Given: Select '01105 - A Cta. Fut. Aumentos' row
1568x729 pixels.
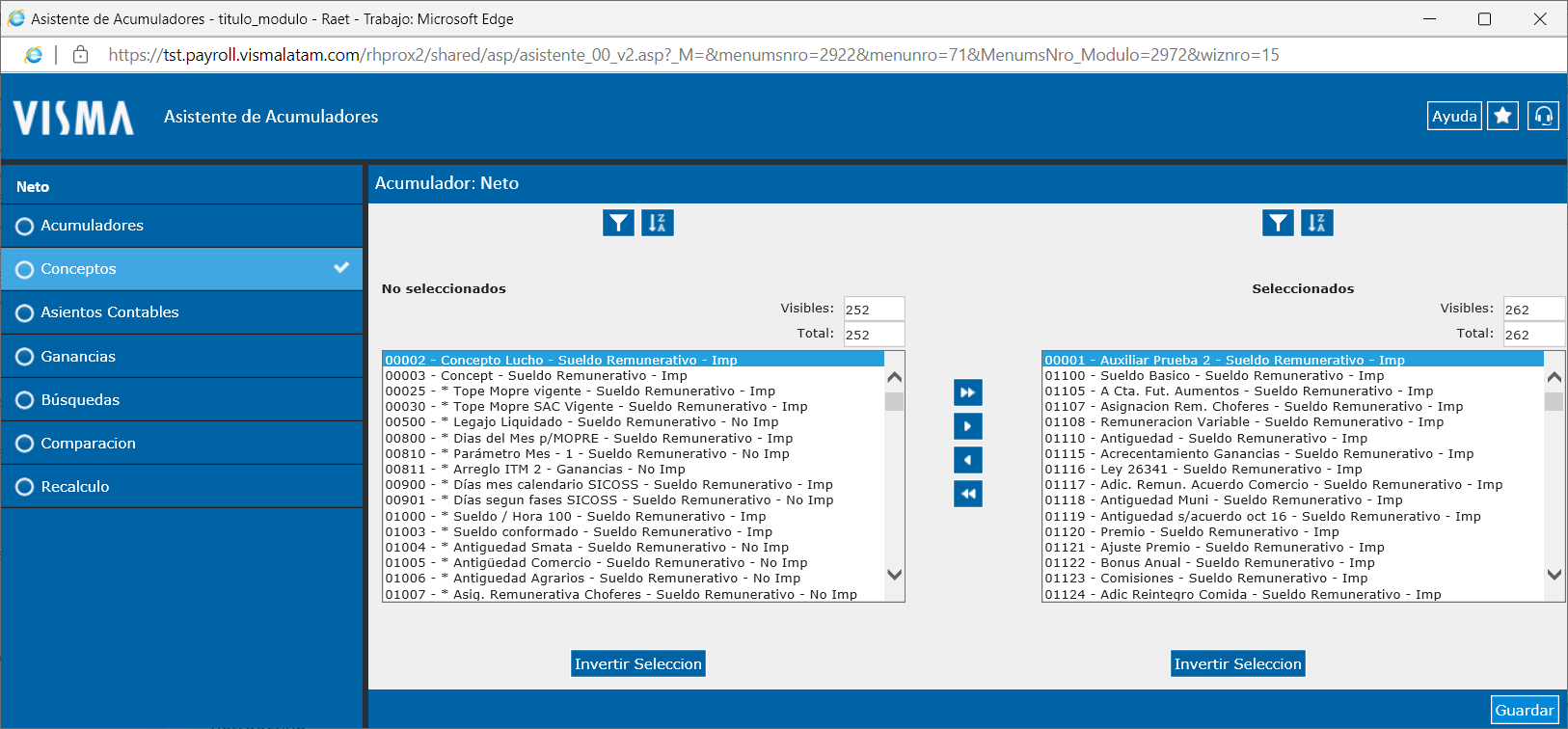Looking at the screenshot, I should tap(1293, 391).
